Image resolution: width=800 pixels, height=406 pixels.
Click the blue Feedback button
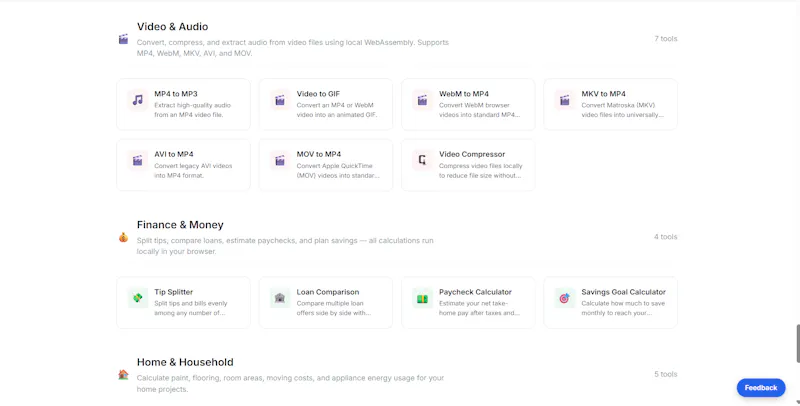tap(761, 388)
